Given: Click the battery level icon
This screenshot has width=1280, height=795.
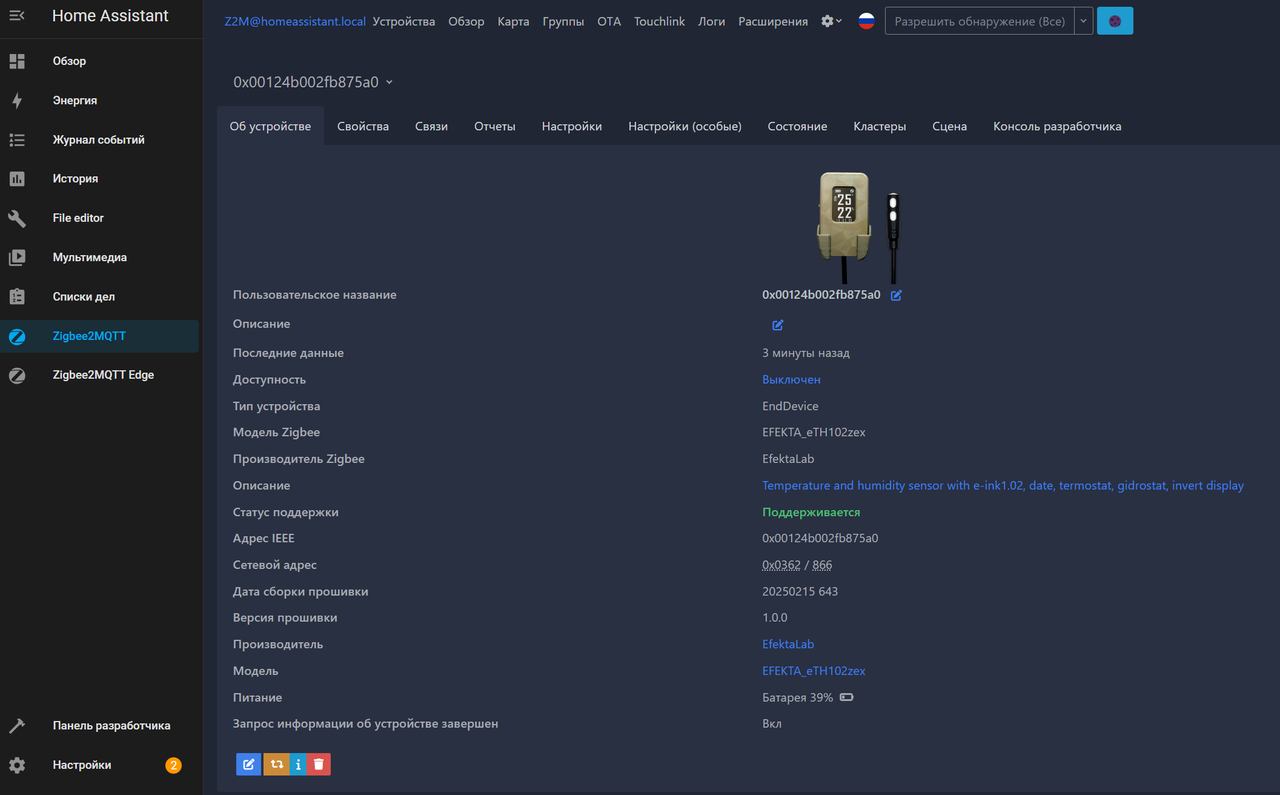Looking at the screenshot, I should coord(847,698).
